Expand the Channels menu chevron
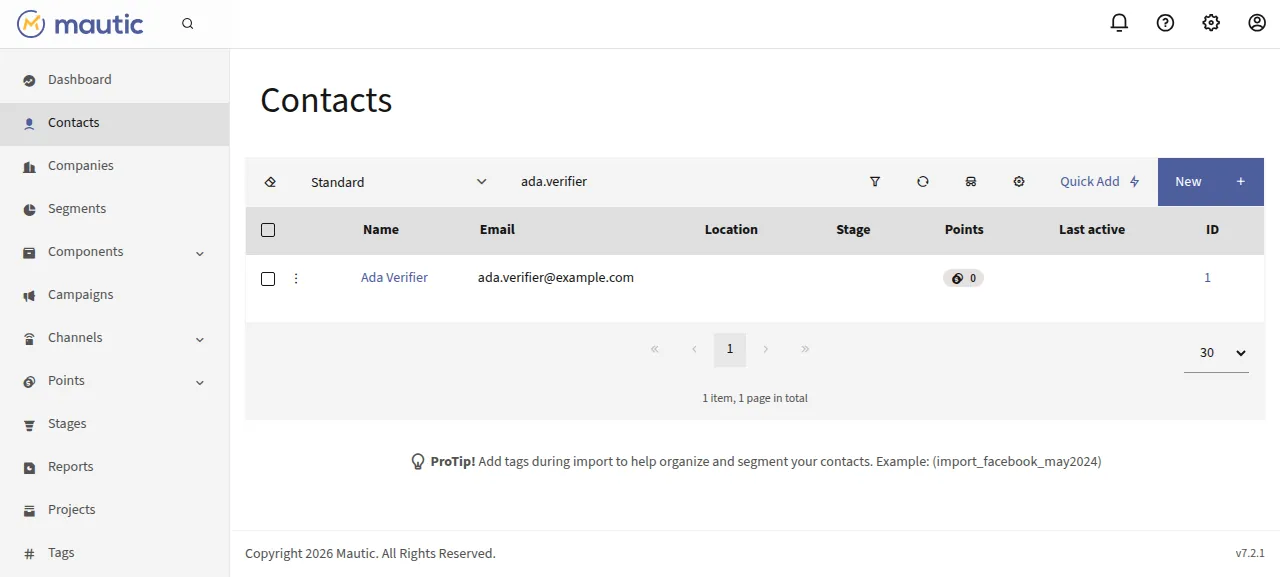The image size is (1280, 577). tap(200, 339)
